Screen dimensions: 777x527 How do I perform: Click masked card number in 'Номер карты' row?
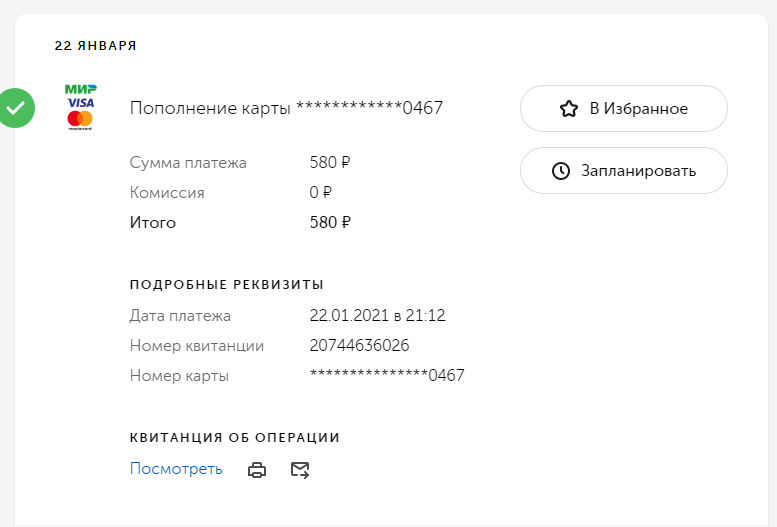pyautogui.click(x=387, y=376)
